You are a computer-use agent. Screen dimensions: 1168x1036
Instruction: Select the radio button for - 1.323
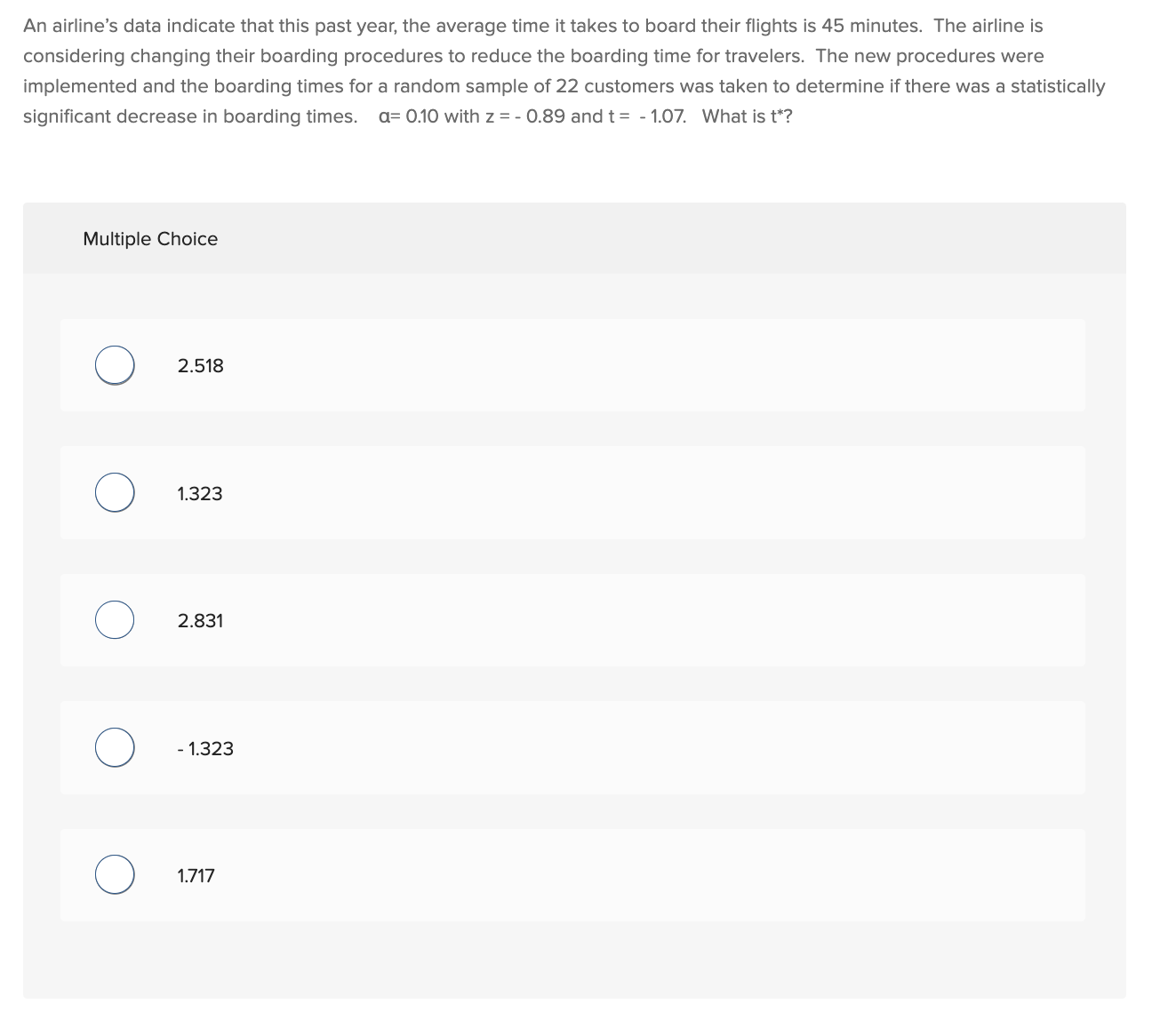(x=114, y=747)
